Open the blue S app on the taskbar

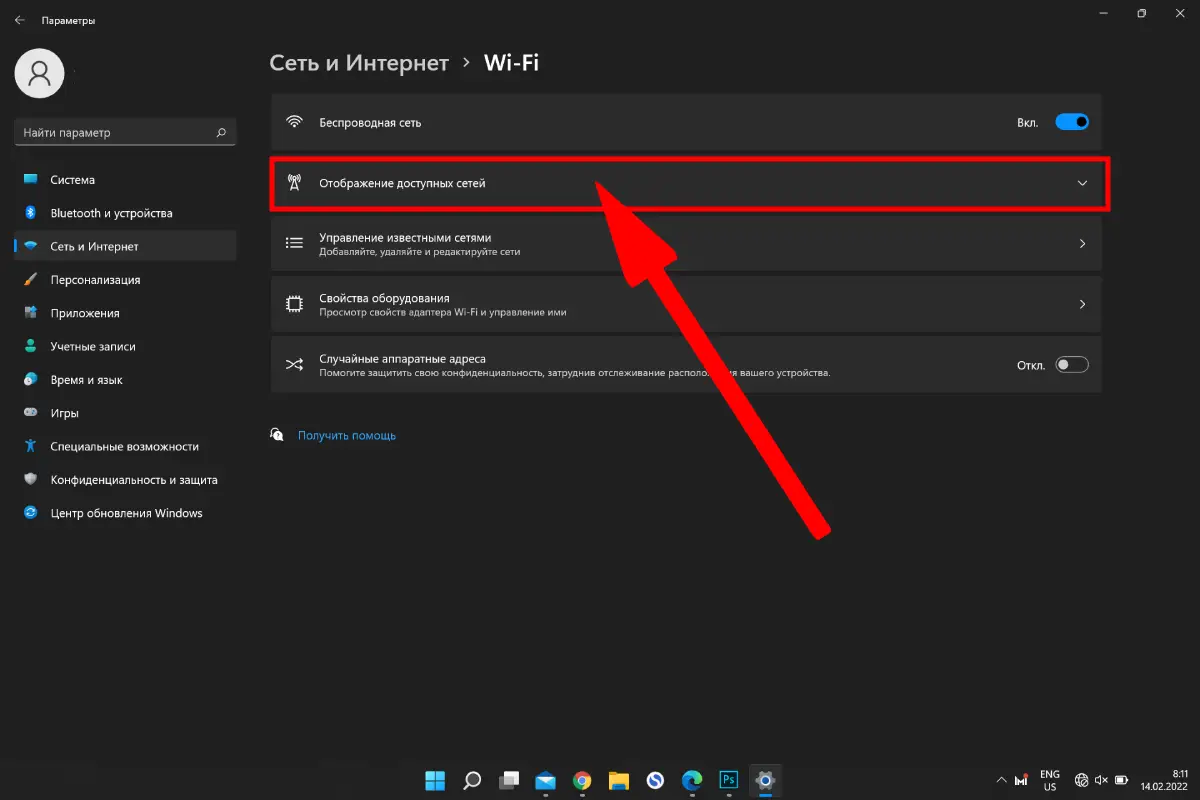coord(656,780)
